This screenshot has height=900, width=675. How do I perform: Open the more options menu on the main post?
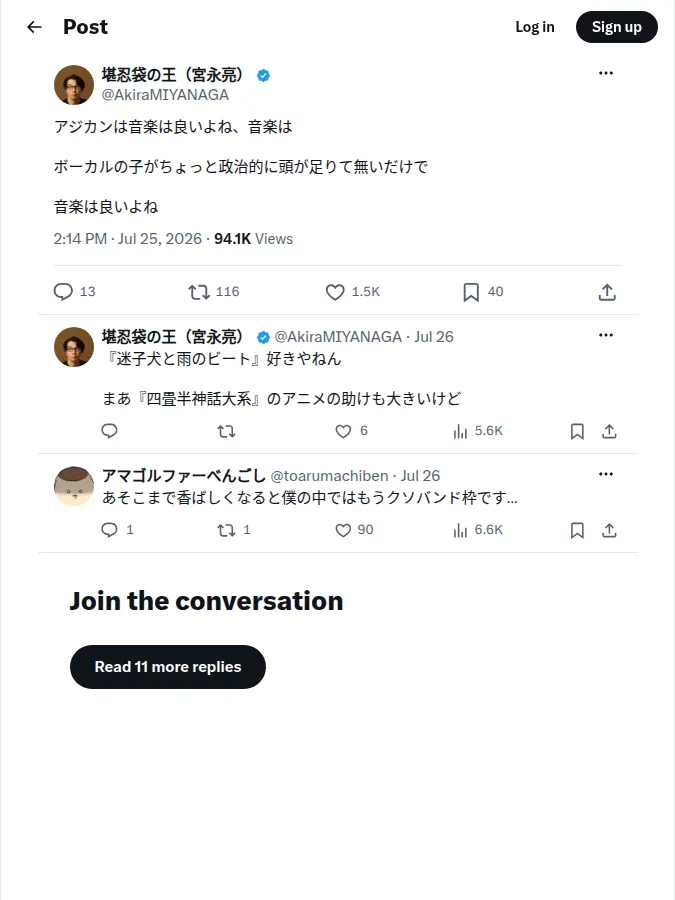606,73
